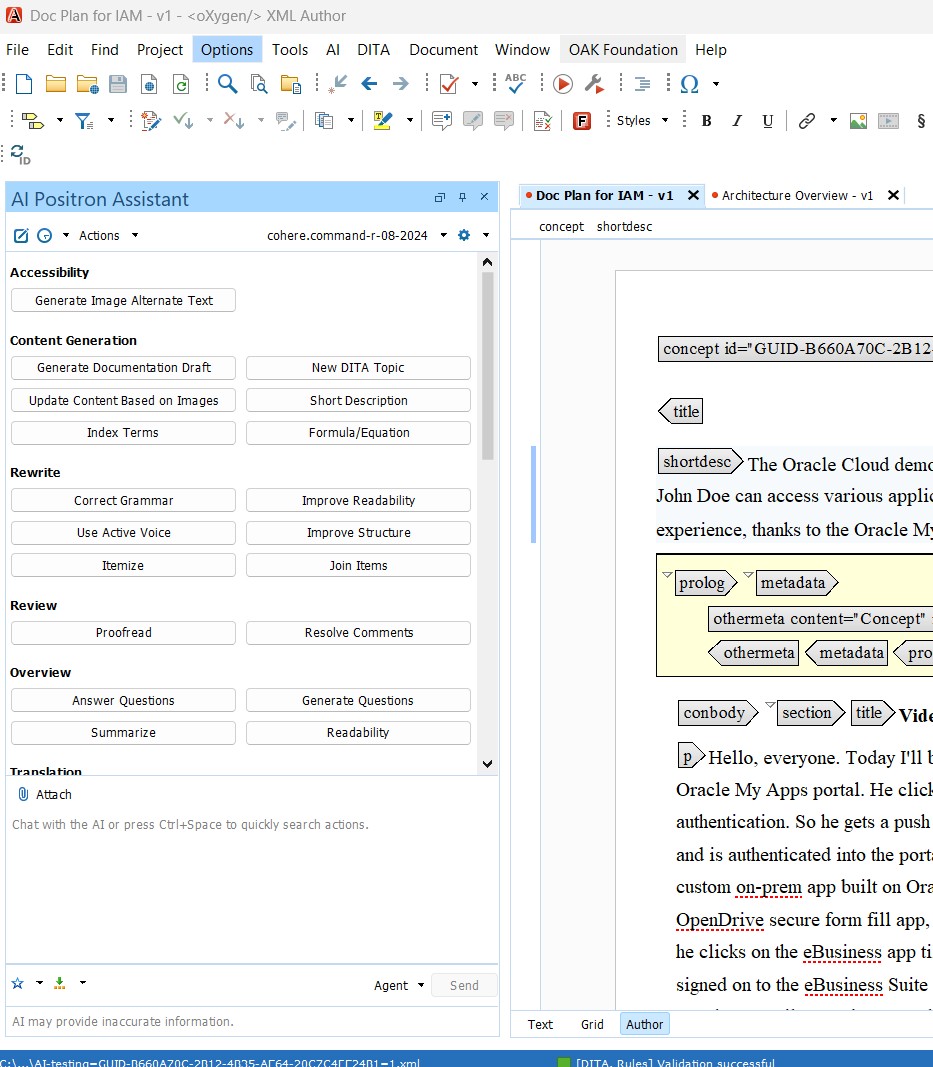Toggle underline formatting

767,121
